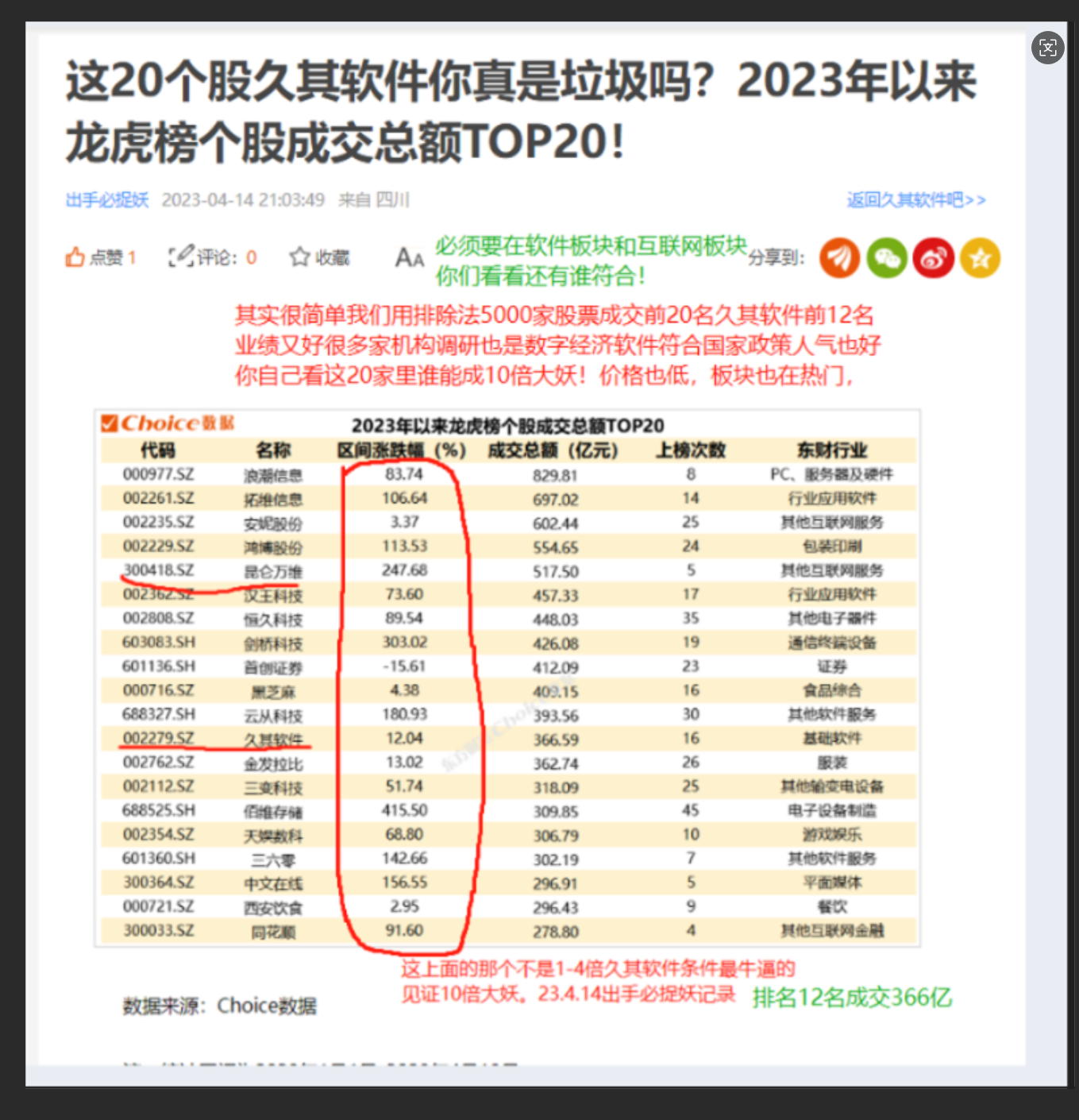
Task: Click 成交总额 (亿元) column header
Action: (x=553, y=450)
